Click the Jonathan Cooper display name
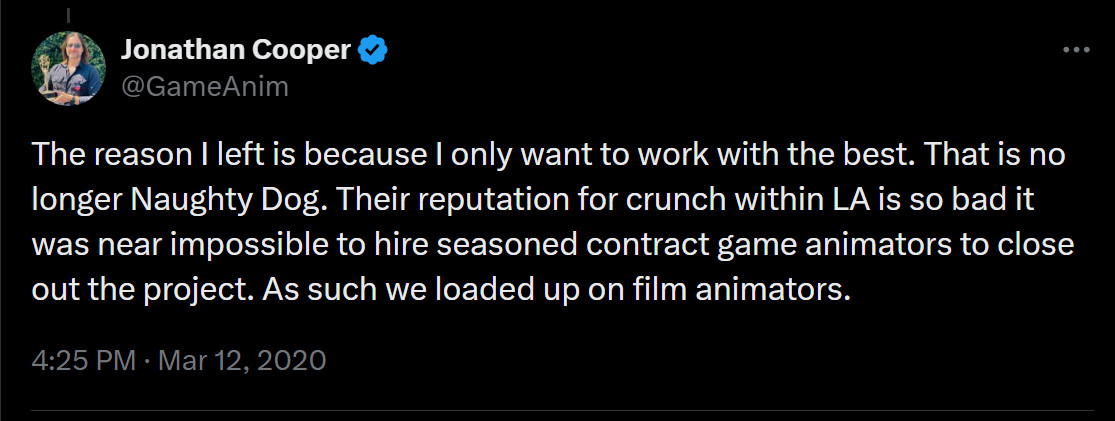 [x=235, y=51]
